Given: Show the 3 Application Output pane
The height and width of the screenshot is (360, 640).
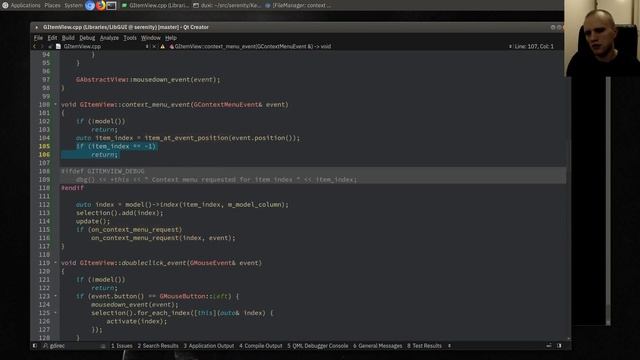Looking at the screenshot, I should click(x=209, y=346).
